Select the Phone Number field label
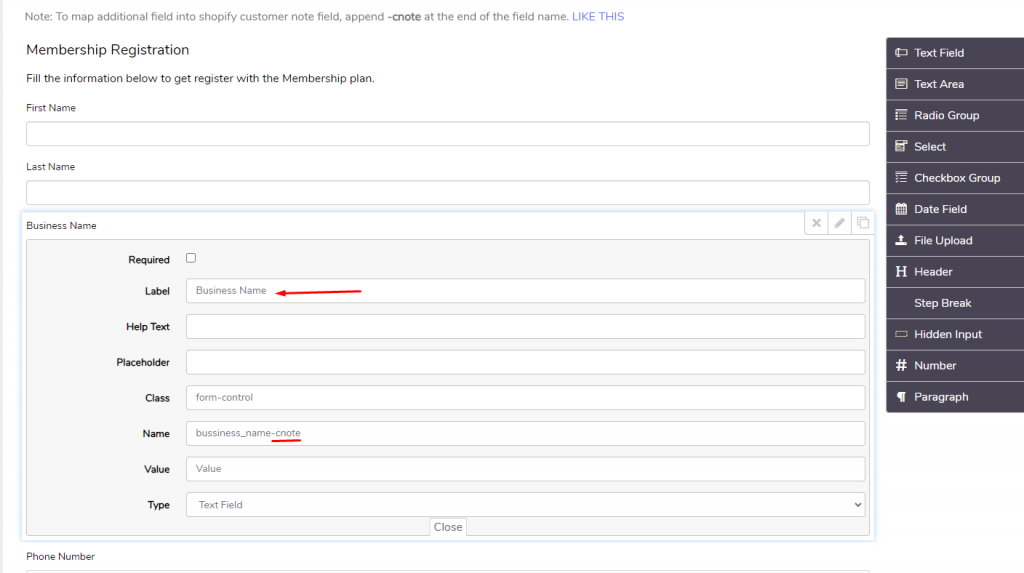The image size is (1024, 573). 60,557
